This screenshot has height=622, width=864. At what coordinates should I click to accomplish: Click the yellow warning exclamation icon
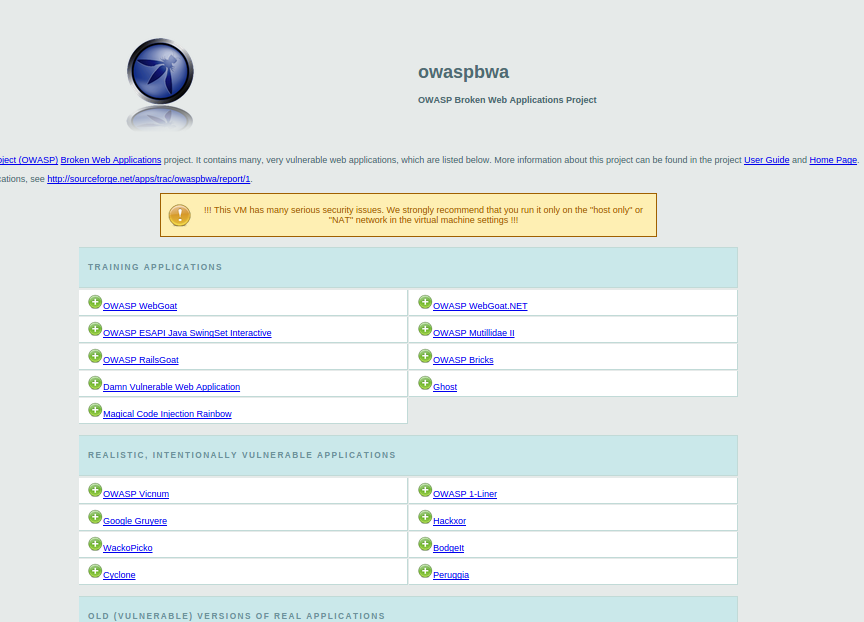tap(180, 215)
